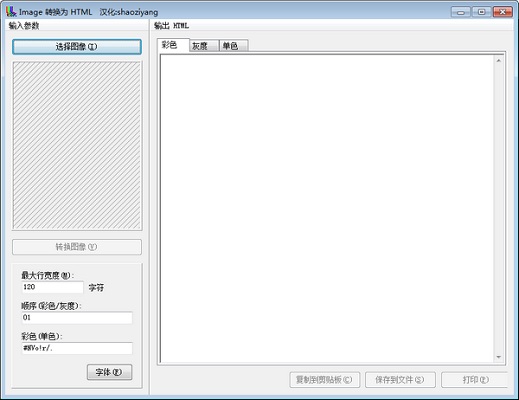This screenshot has height=400, width=519.
Task: Switch to the 单色 (Monochrome) tab
Action: pos(234,46)
